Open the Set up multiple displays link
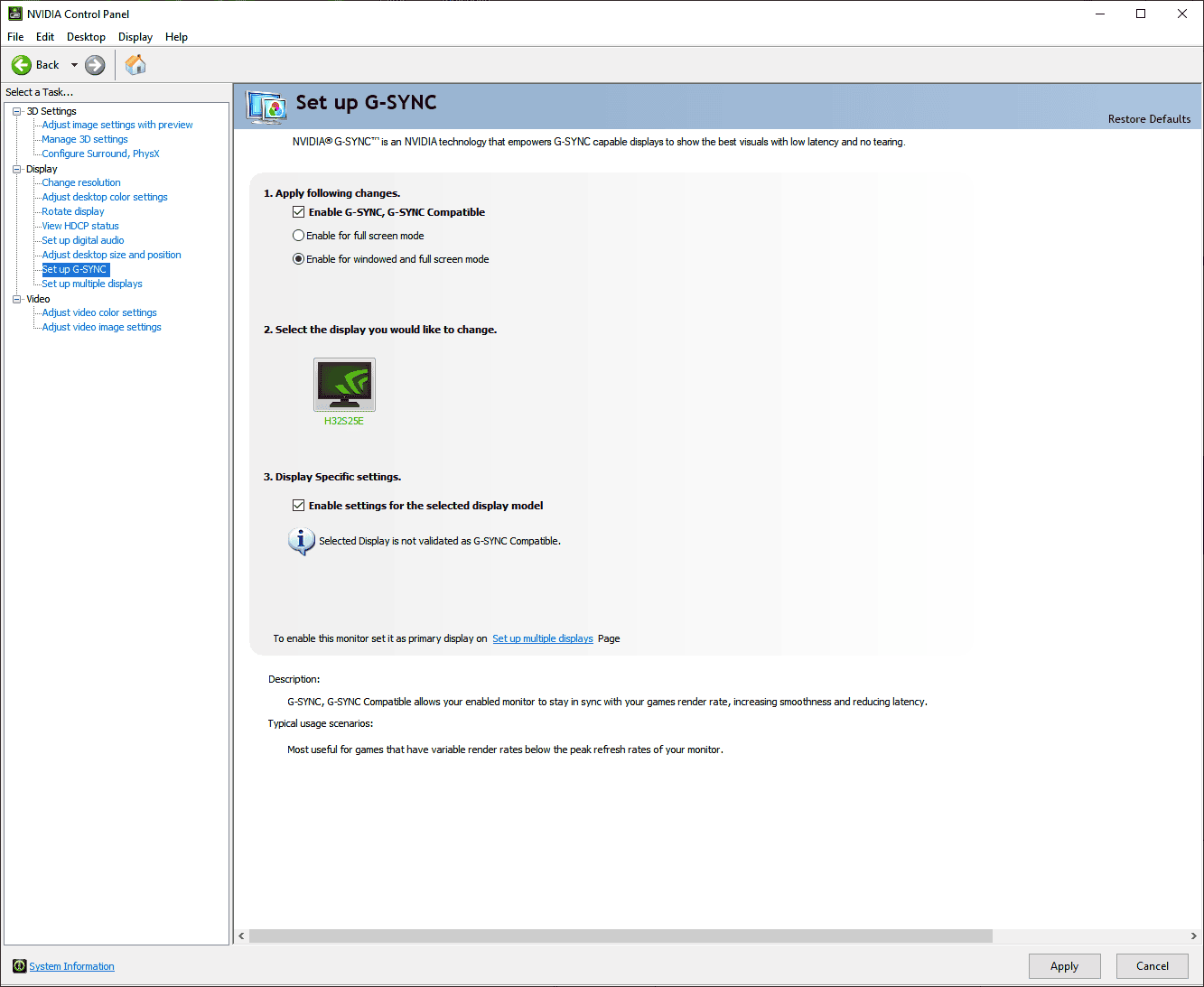Screen dimensions: 1204x987 (x=542, y=638)
